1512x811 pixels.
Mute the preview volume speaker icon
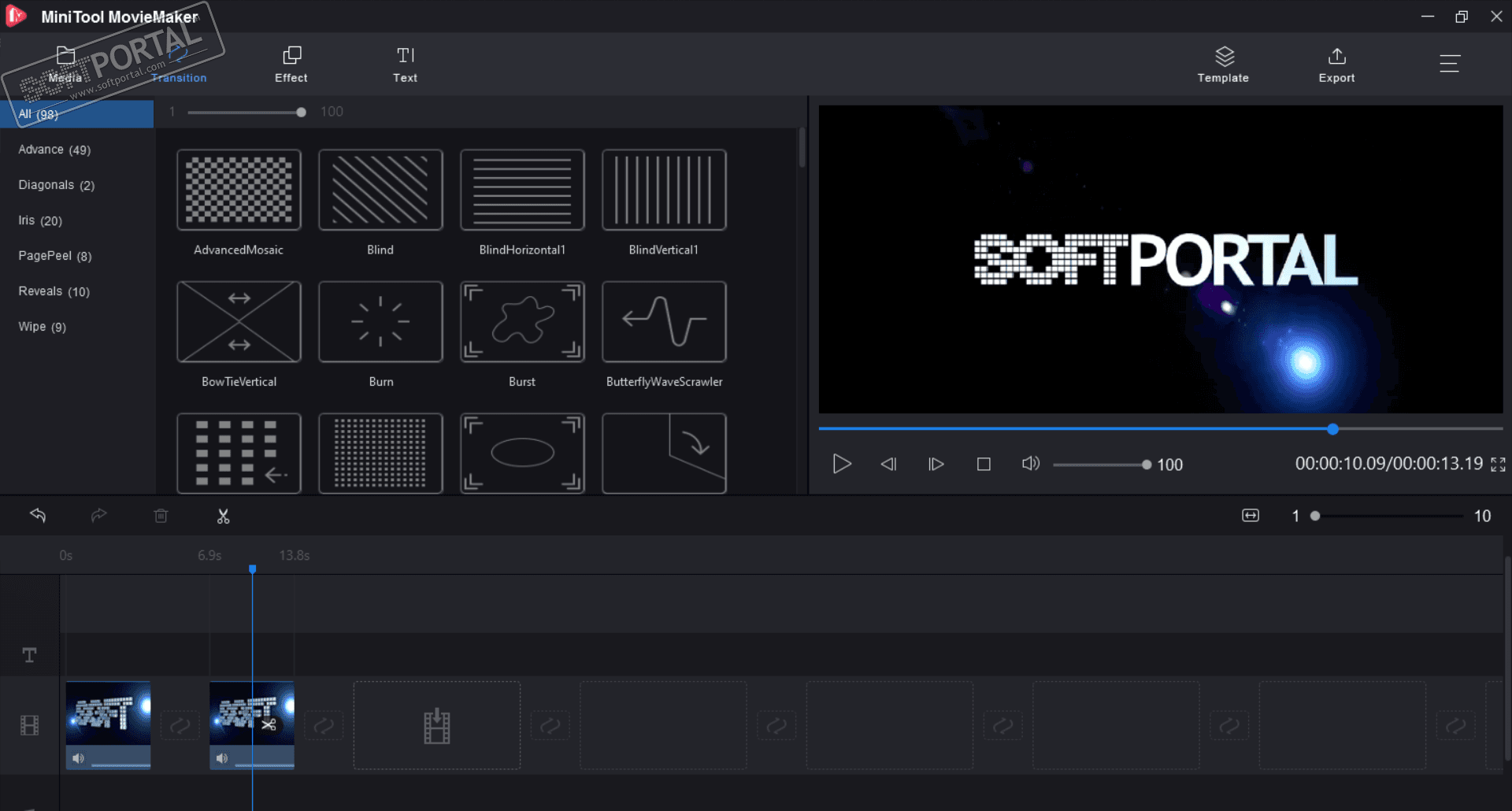click(x=1031, y=464)
